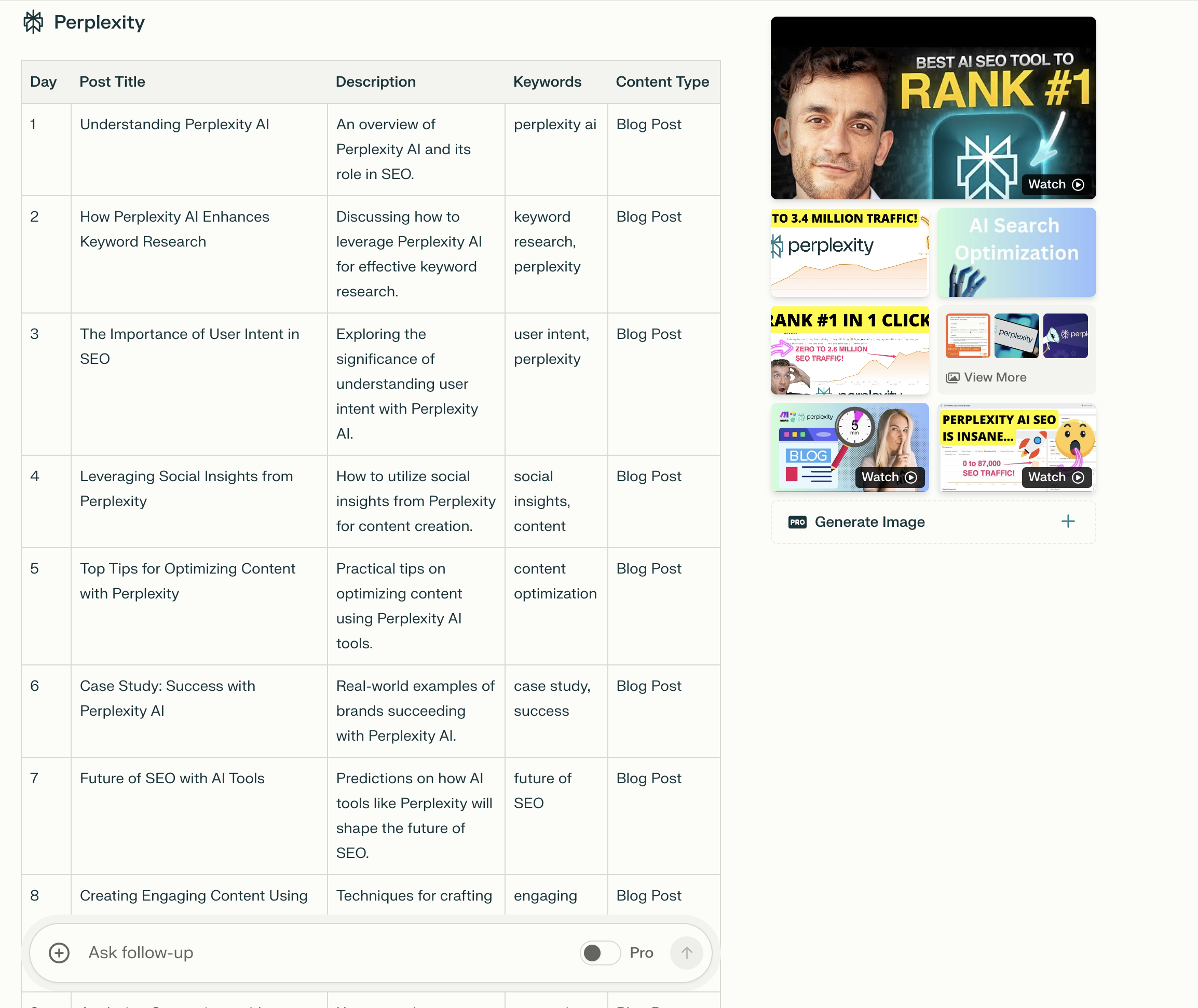The height and width of the screenshot is (1008, 1198).
Task: Click the View More image icon
Action: pos(952,377)
